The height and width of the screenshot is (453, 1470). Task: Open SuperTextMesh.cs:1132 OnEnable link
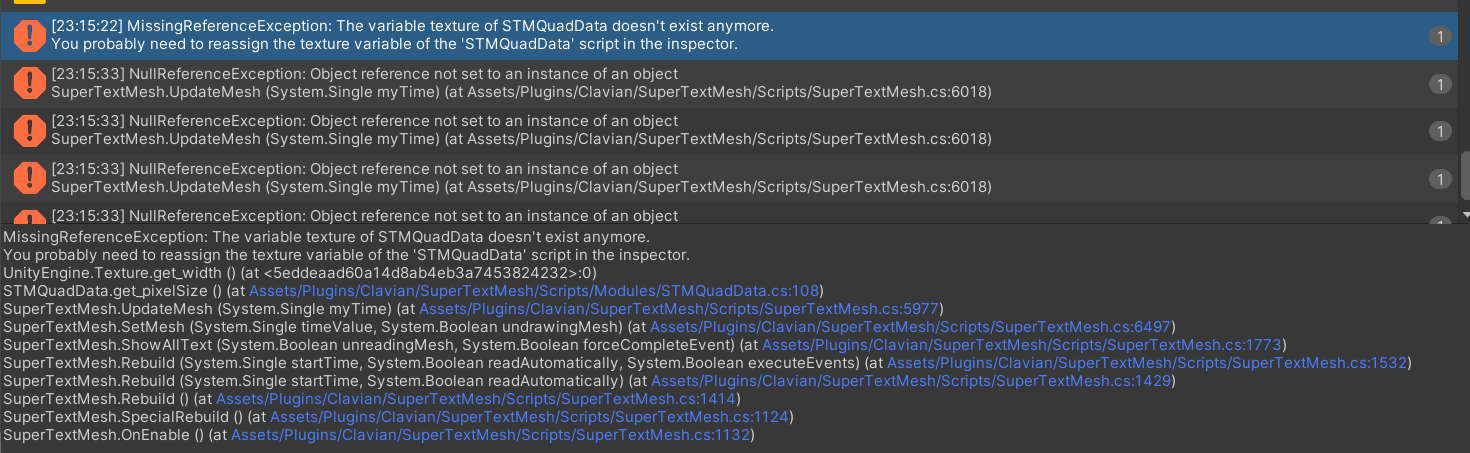tap(492, 435)
